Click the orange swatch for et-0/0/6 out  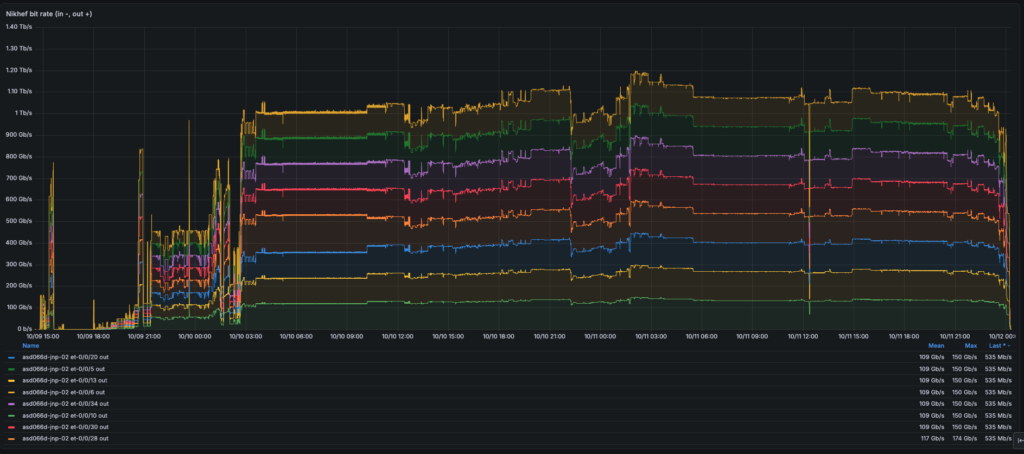(x=12, y=393)
